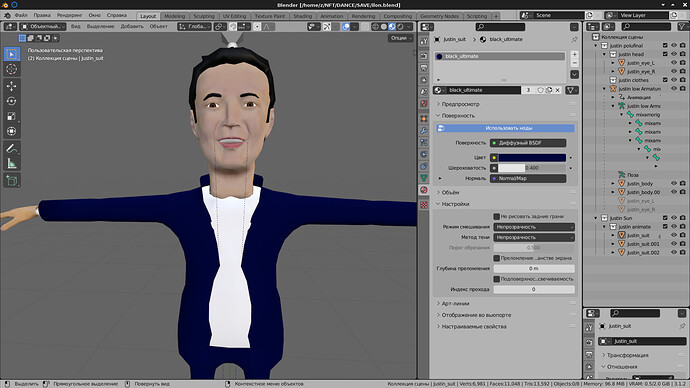
Task: Switch viewport to solid shading
Action: pyautogui.click(x=384, y=26)
